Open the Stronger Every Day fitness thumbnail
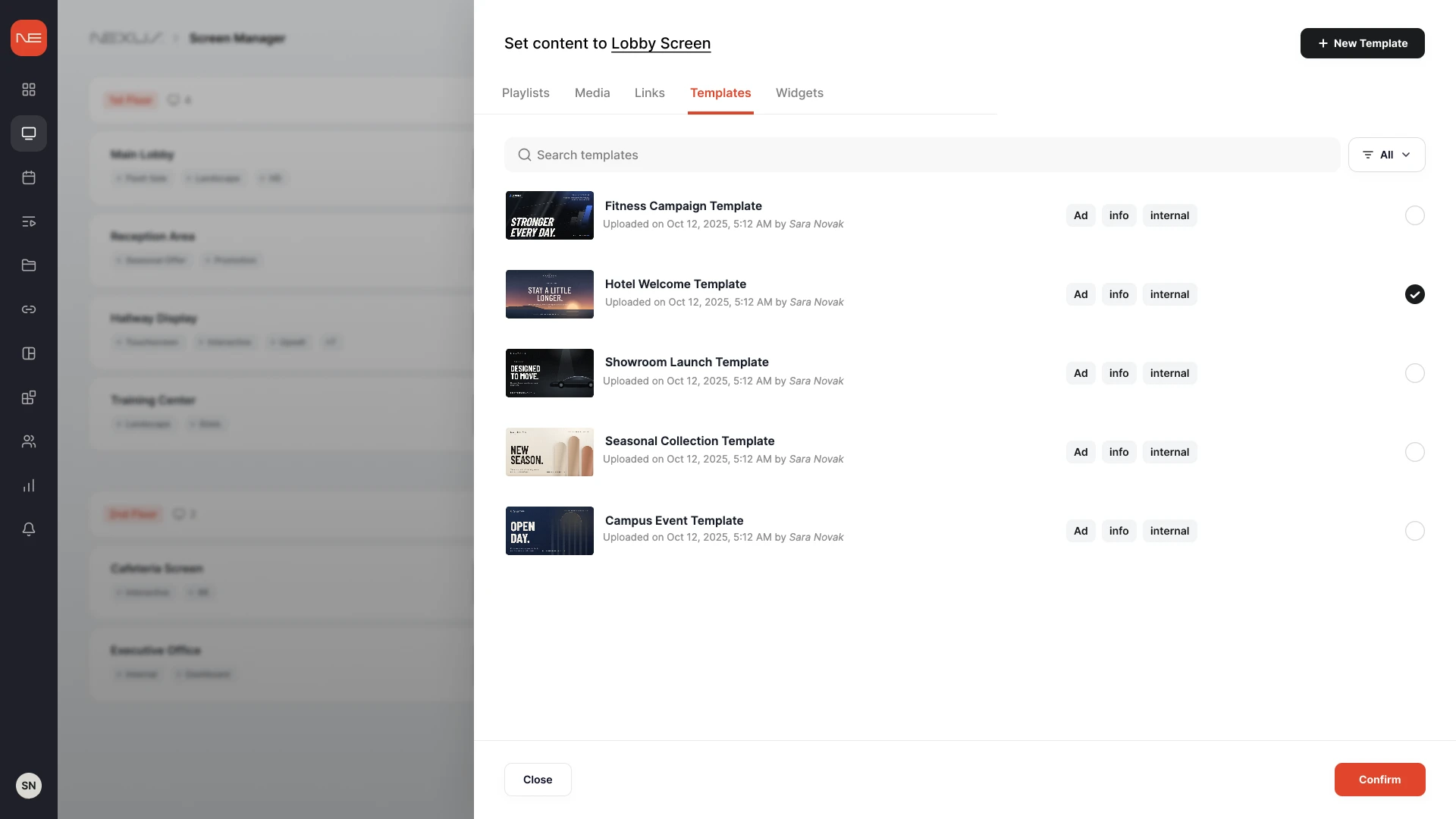 [x=550, y=215]
